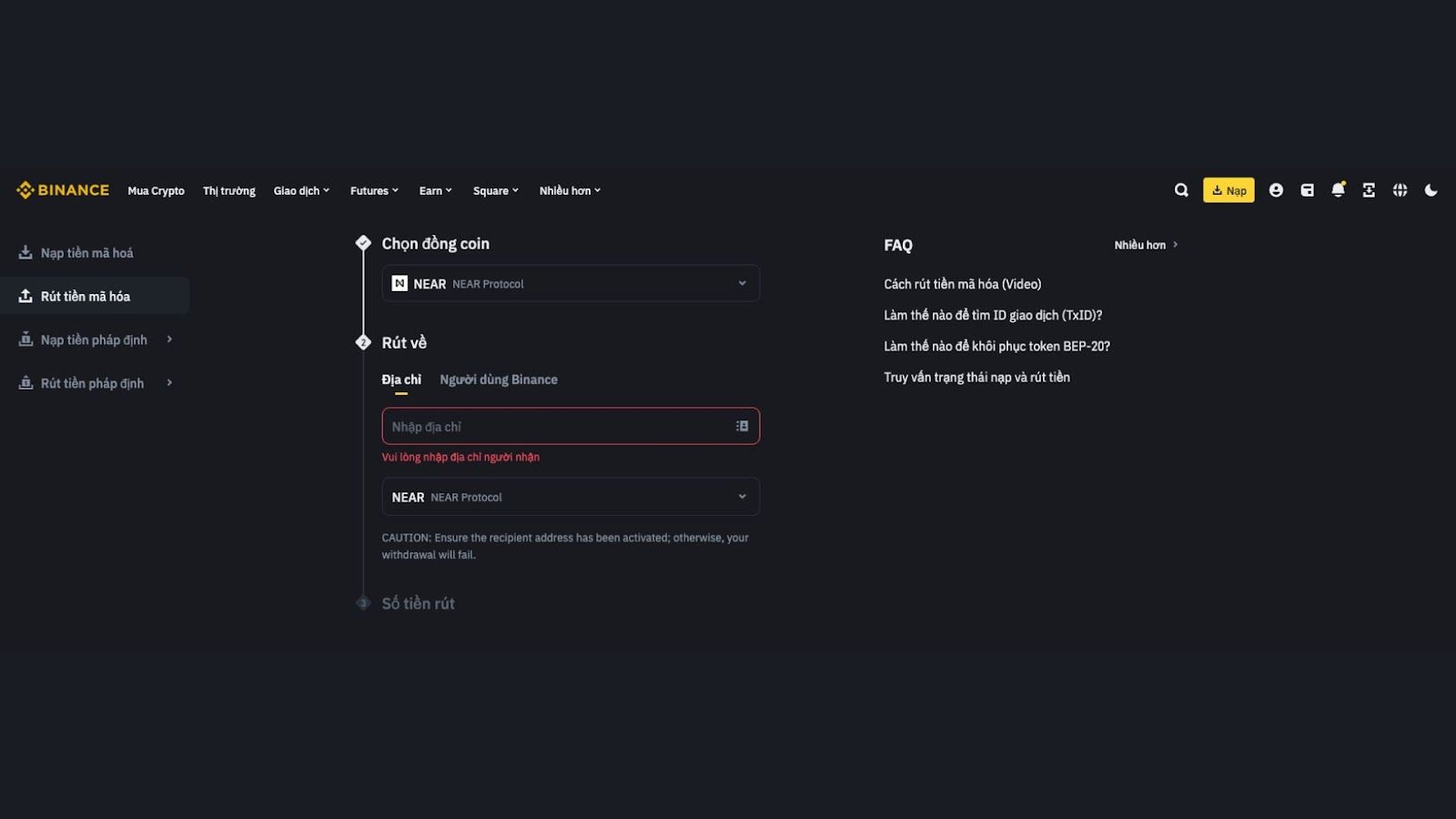This screenshot has width=1456, height=819.
Task: Select Rút tiền mã hóa in the sidebar
Action: click(95, 296)
